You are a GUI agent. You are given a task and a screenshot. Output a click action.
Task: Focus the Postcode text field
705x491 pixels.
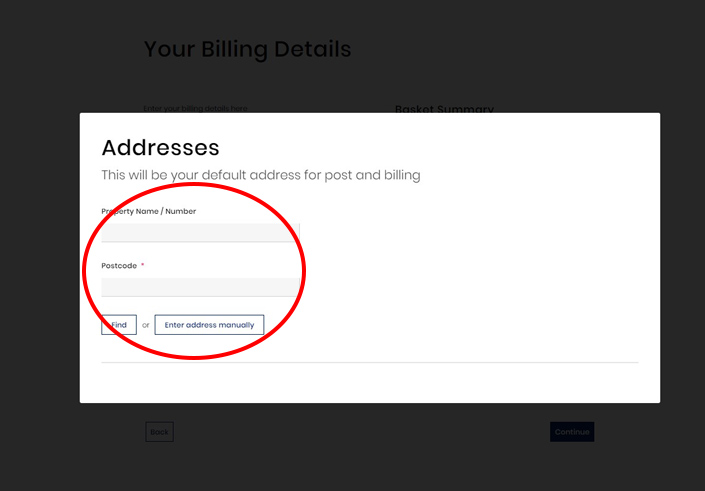(200, 287)
